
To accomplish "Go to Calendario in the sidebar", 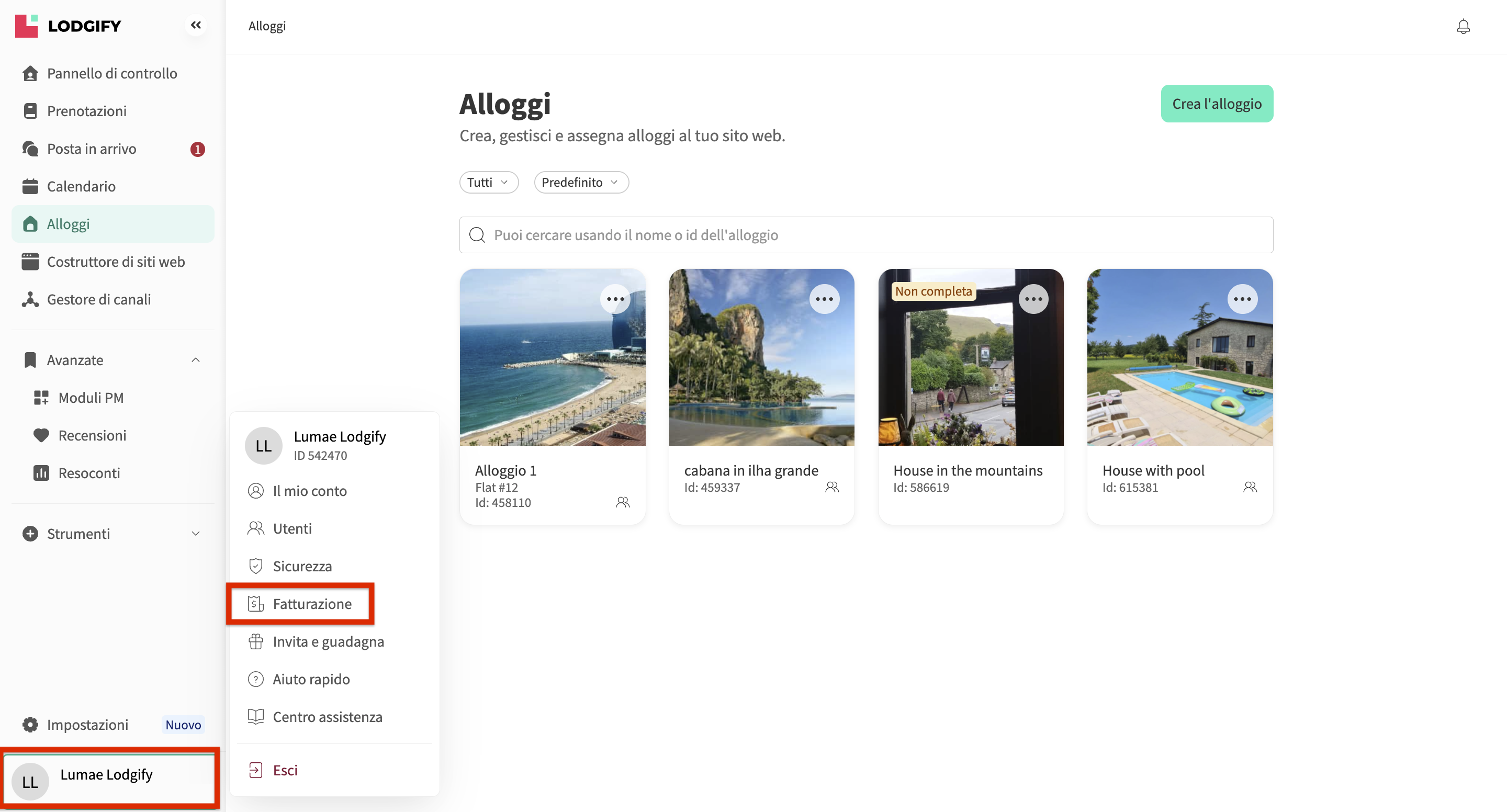I will coord(81,186).
